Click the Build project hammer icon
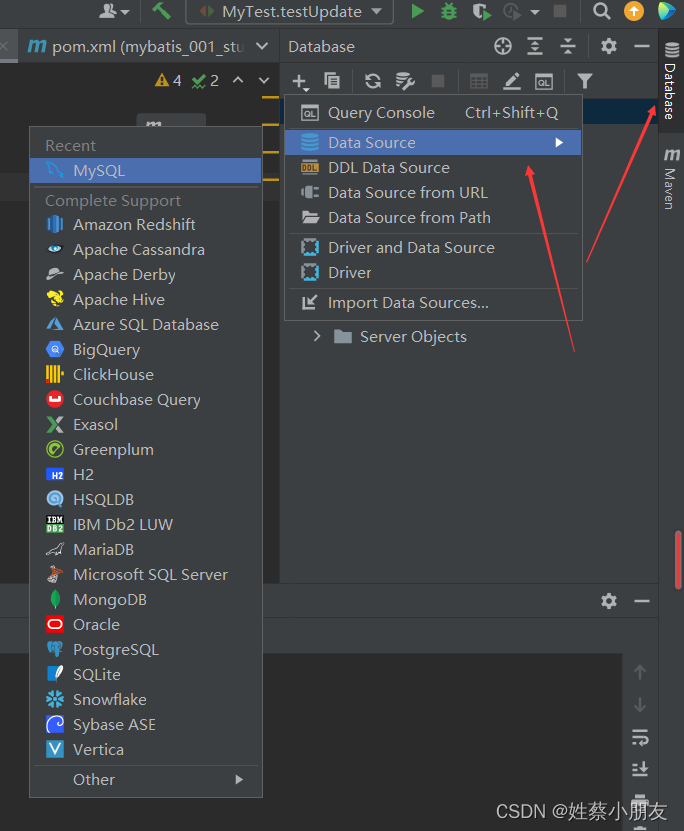Viewport: 684px width, 831px height. tap(161, 11)
